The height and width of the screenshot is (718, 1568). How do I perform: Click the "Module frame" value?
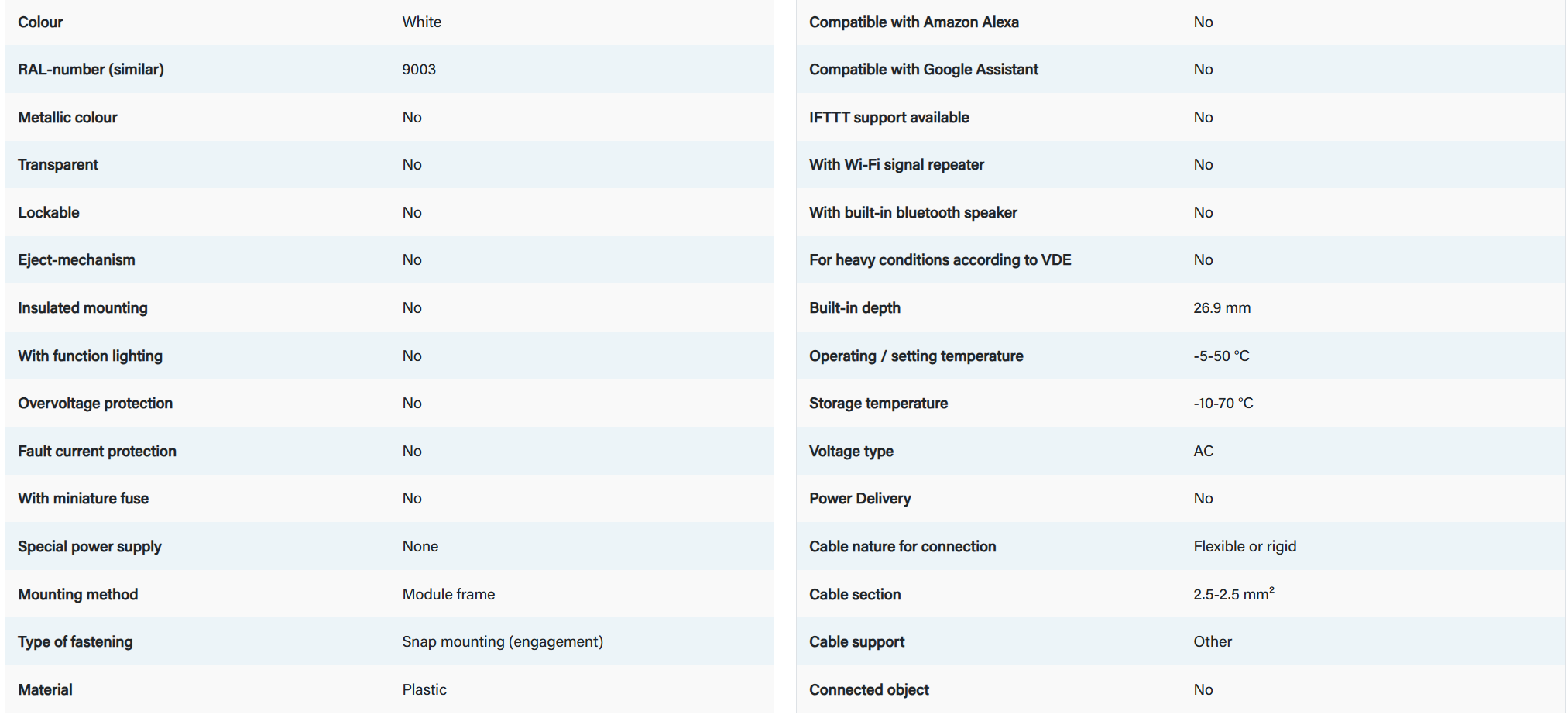click(448, 595)
